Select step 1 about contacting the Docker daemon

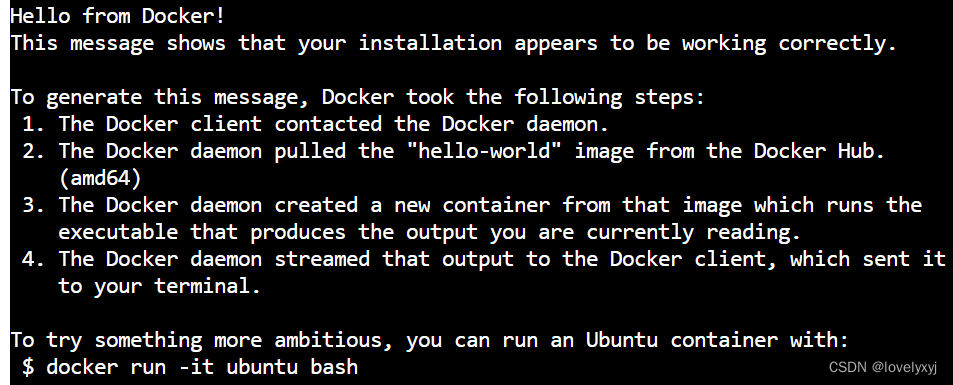pos(316,124)
